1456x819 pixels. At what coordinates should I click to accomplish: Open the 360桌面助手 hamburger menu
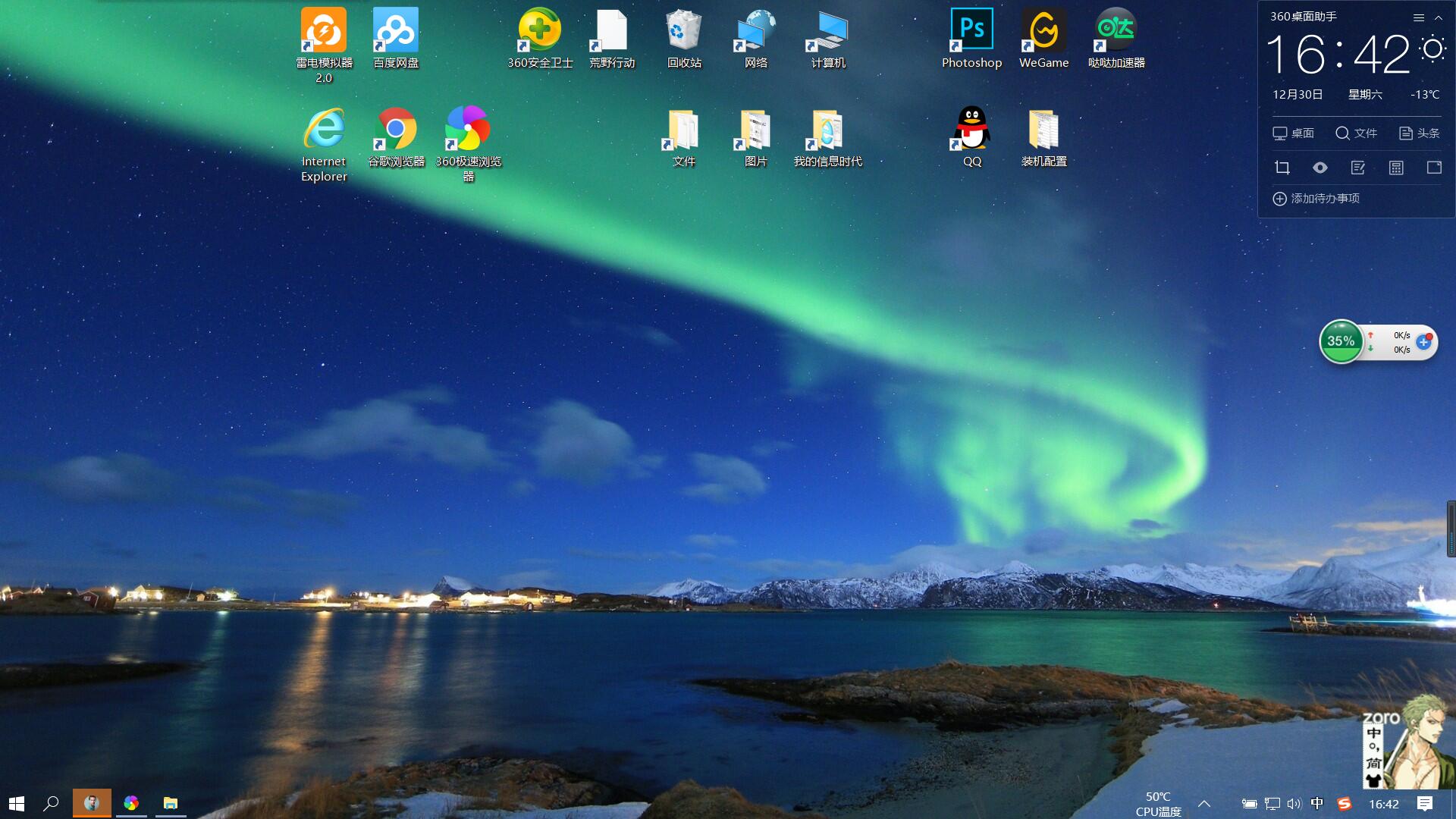click(x=1418, y=17)
